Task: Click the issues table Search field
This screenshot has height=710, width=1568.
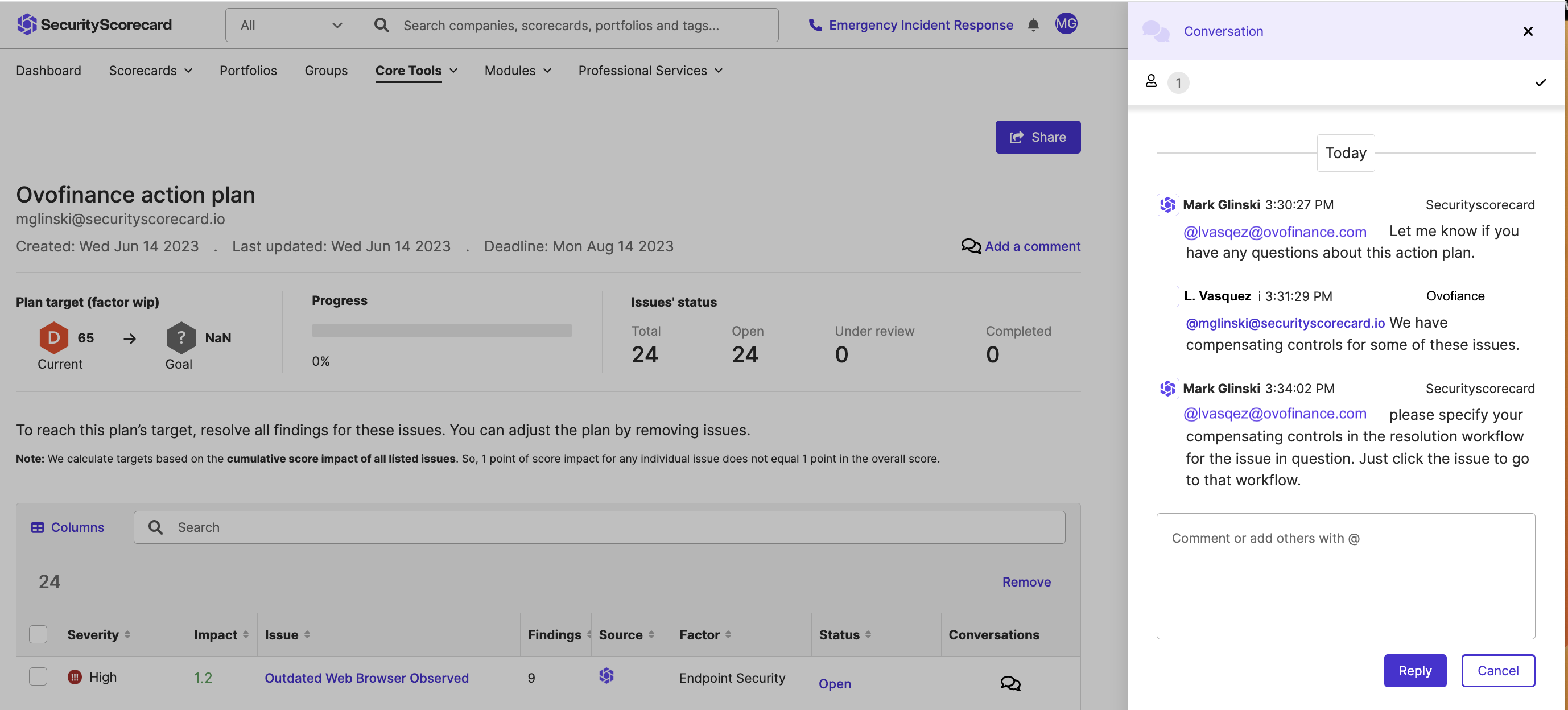Action: (600, 527)
